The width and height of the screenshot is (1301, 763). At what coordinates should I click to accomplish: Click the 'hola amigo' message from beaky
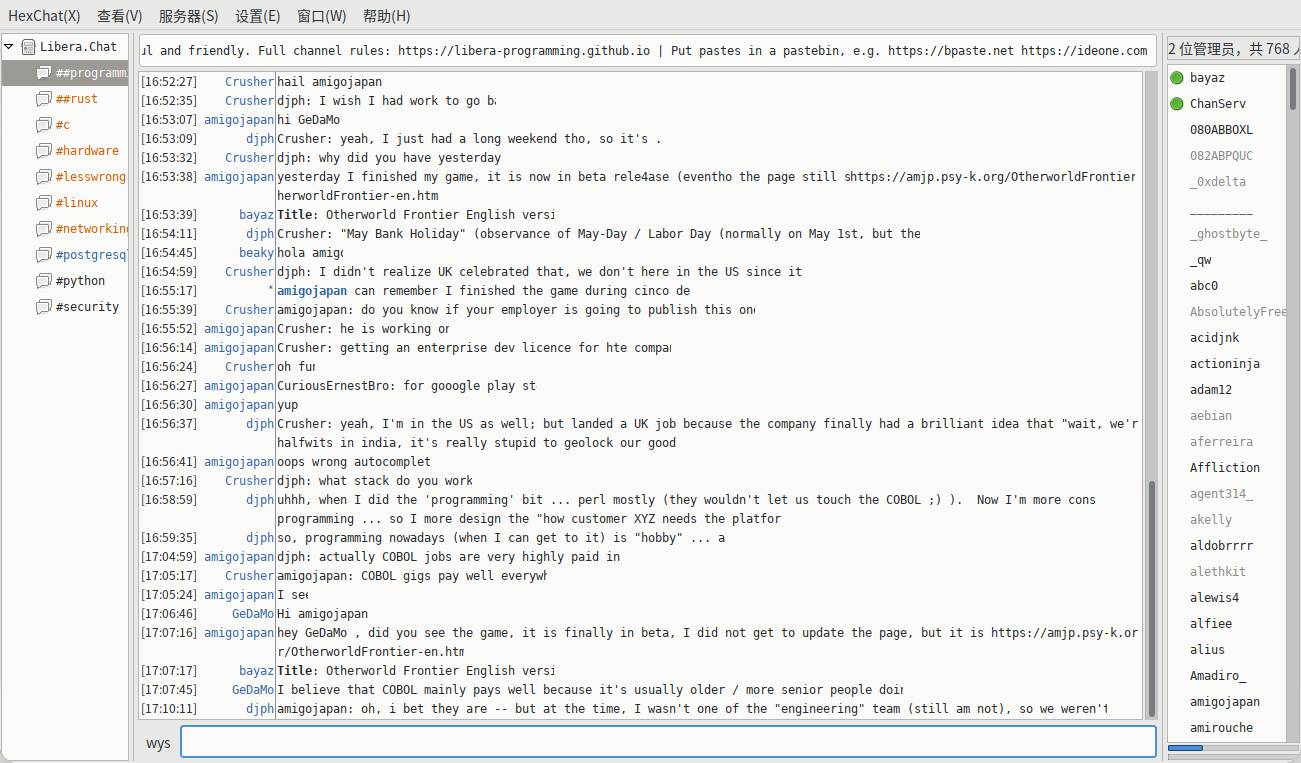click(309, 253)
